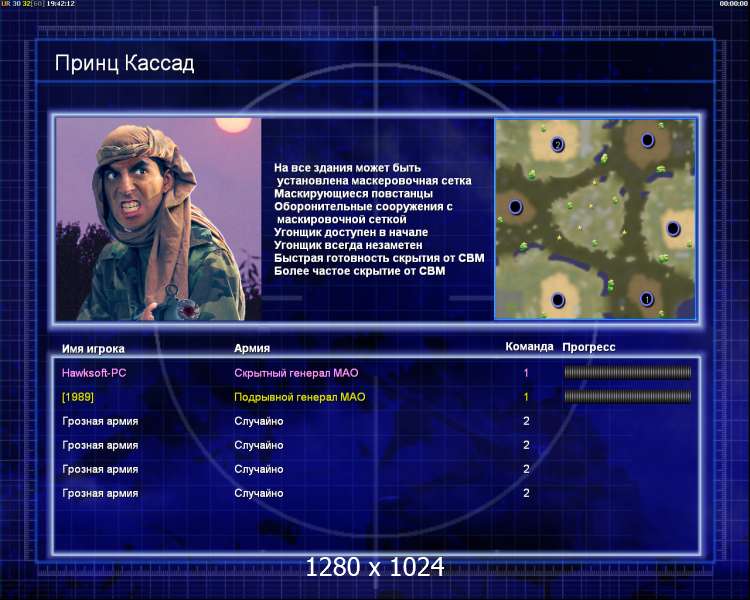750x600 pixels.
Task: Click the [1989] player loading progress bar
Action: click(x=628, y=396)
